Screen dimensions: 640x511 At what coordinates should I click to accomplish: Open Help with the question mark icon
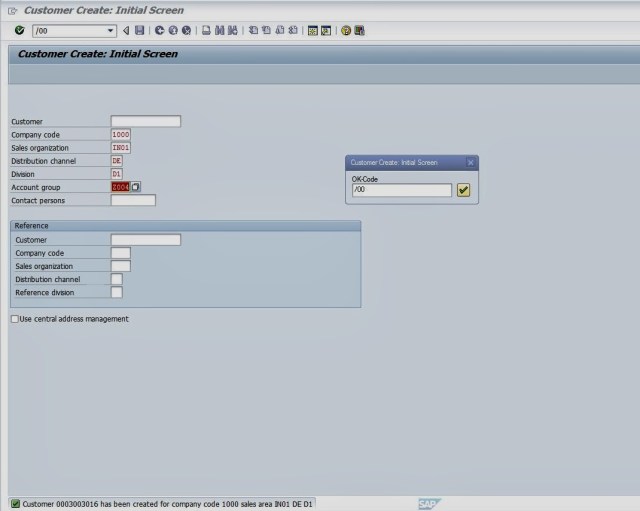[x=346, y=31]
